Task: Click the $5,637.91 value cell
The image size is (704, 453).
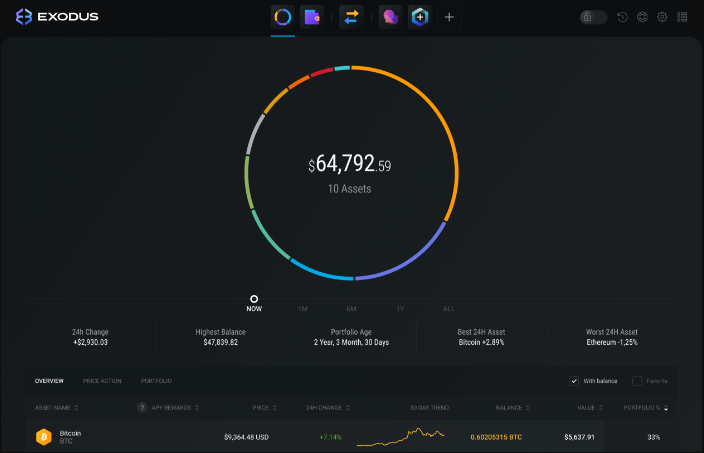Action: [579, 437]
